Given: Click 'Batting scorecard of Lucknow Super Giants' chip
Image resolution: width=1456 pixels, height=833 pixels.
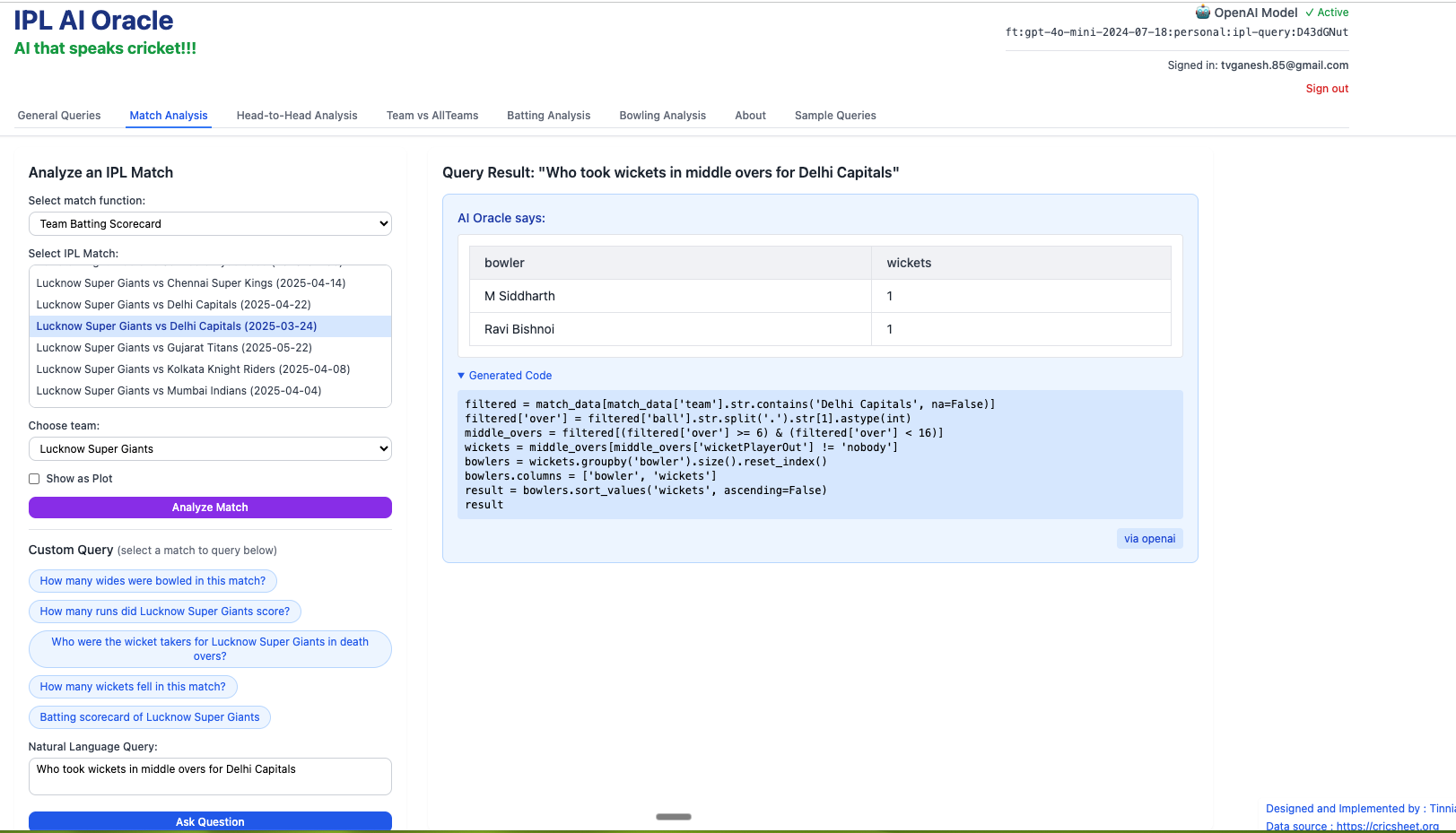Looking at the screenshot, I should (x=150, y=717).
